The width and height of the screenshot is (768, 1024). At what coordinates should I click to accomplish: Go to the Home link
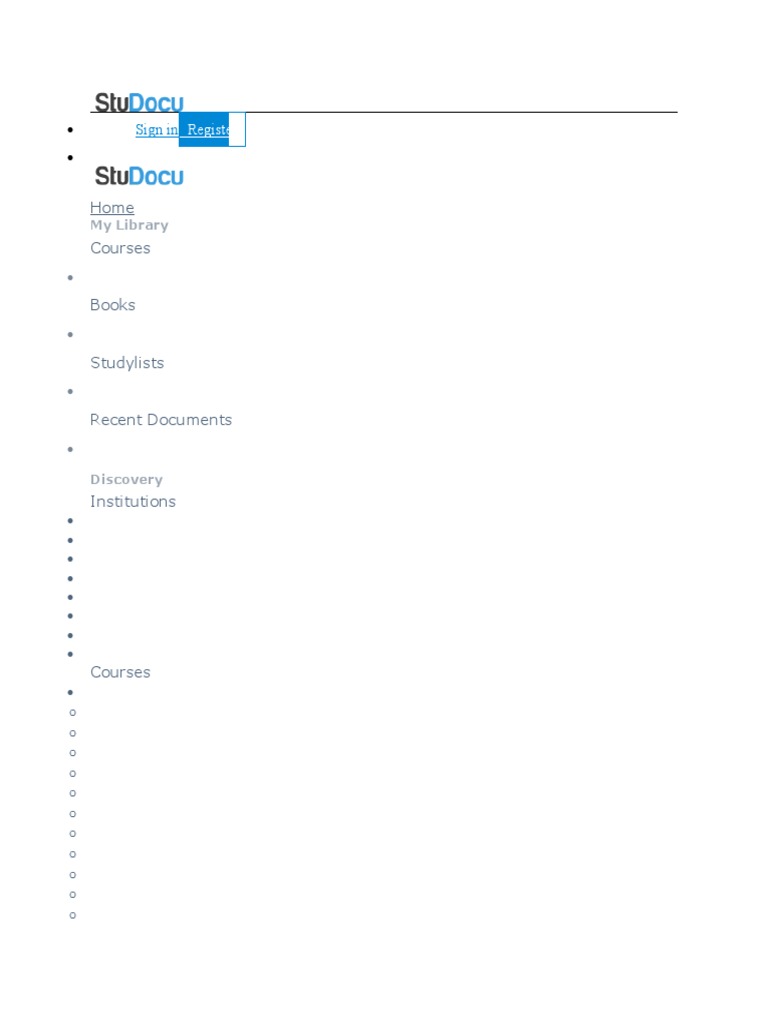tap(112, 208)
